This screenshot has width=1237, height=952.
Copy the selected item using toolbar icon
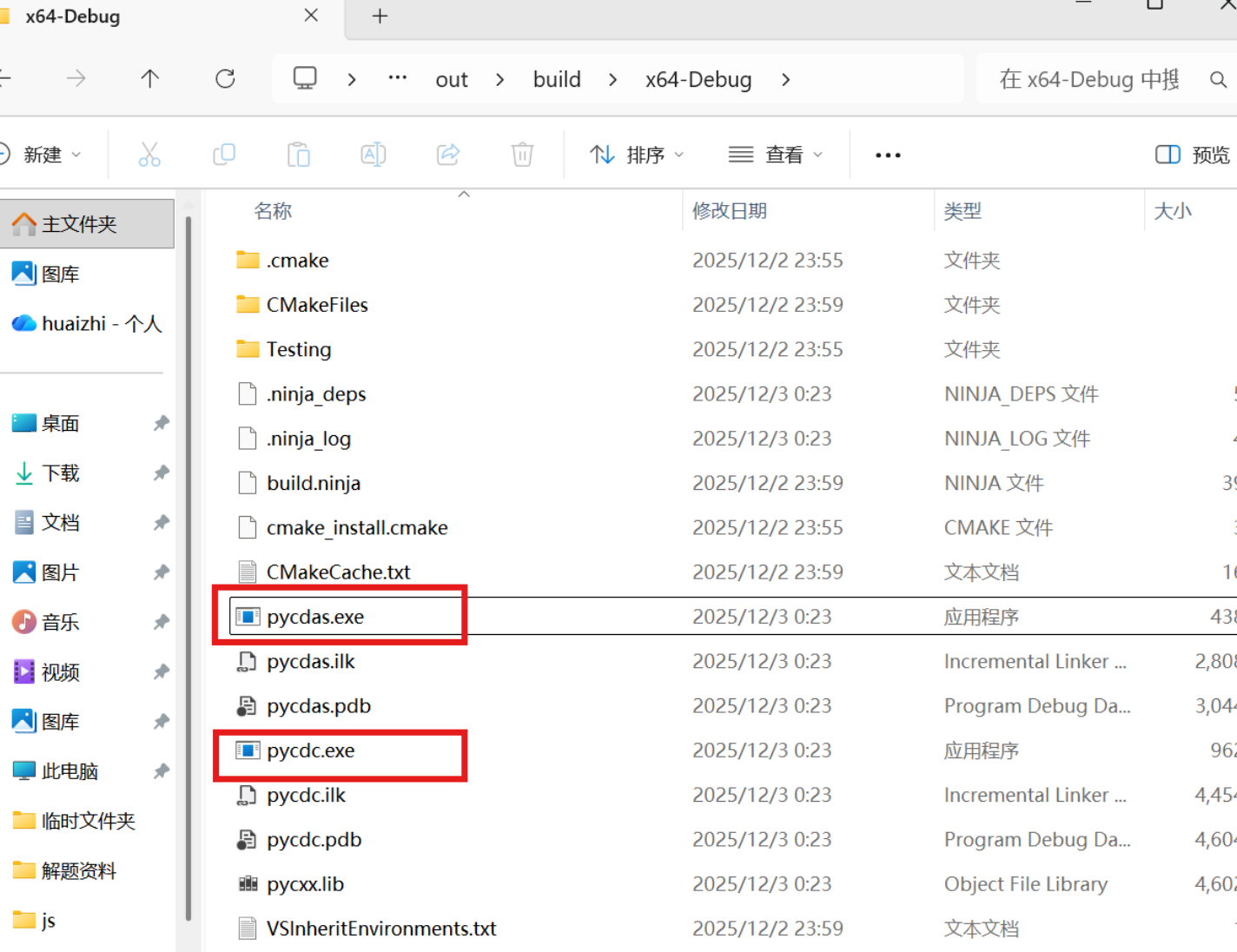point(223,154)
